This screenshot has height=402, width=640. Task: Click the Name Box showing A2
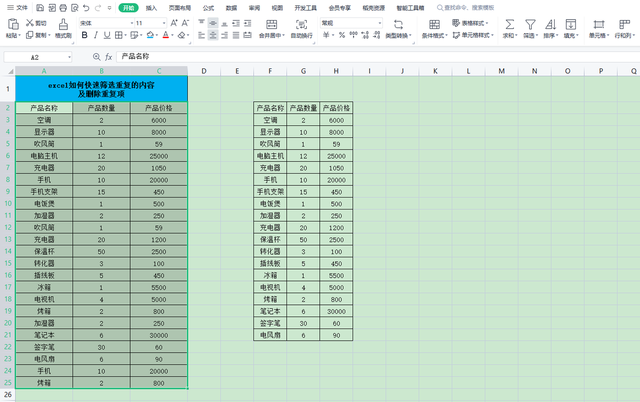38,57
